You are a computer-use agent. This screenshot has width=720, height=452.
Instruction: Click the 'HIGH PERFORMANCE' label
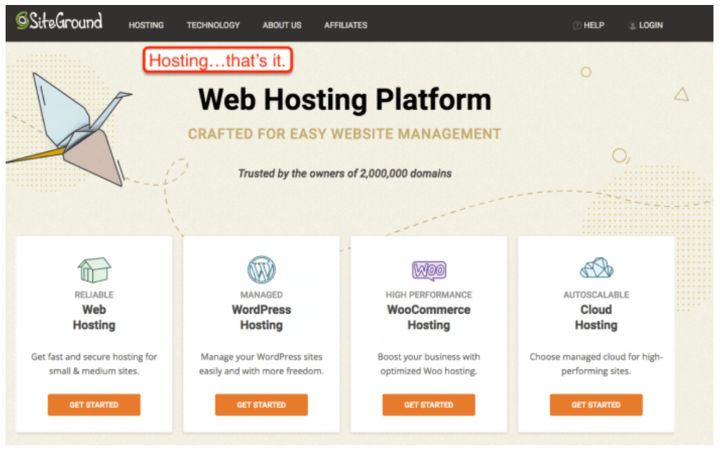429,294
